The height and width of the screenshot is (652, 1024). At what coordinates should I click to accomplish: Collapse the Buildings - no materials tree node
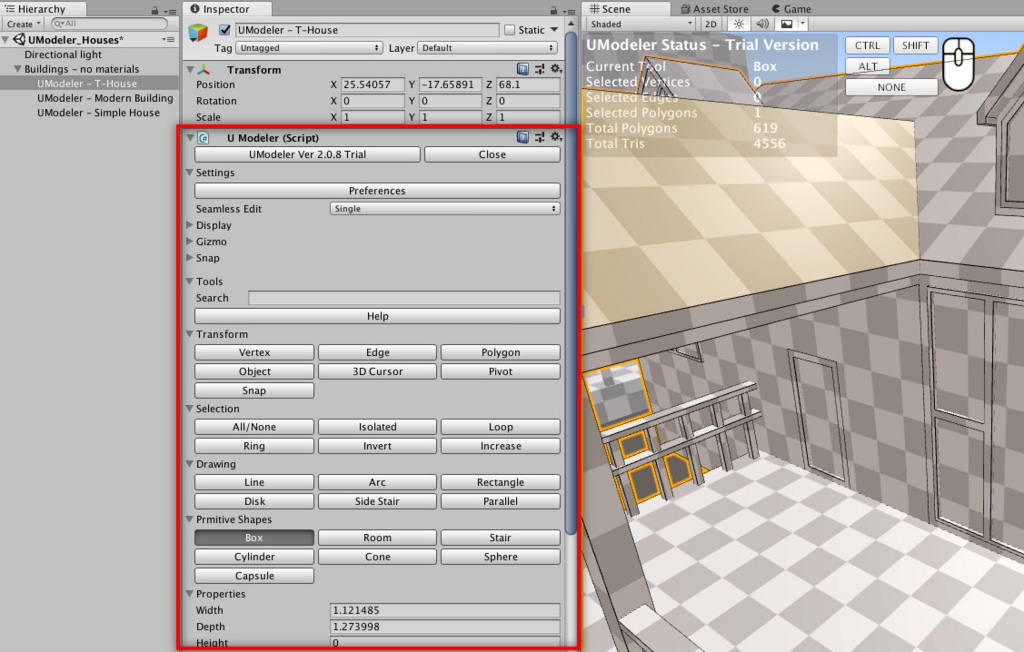(18, 69)
